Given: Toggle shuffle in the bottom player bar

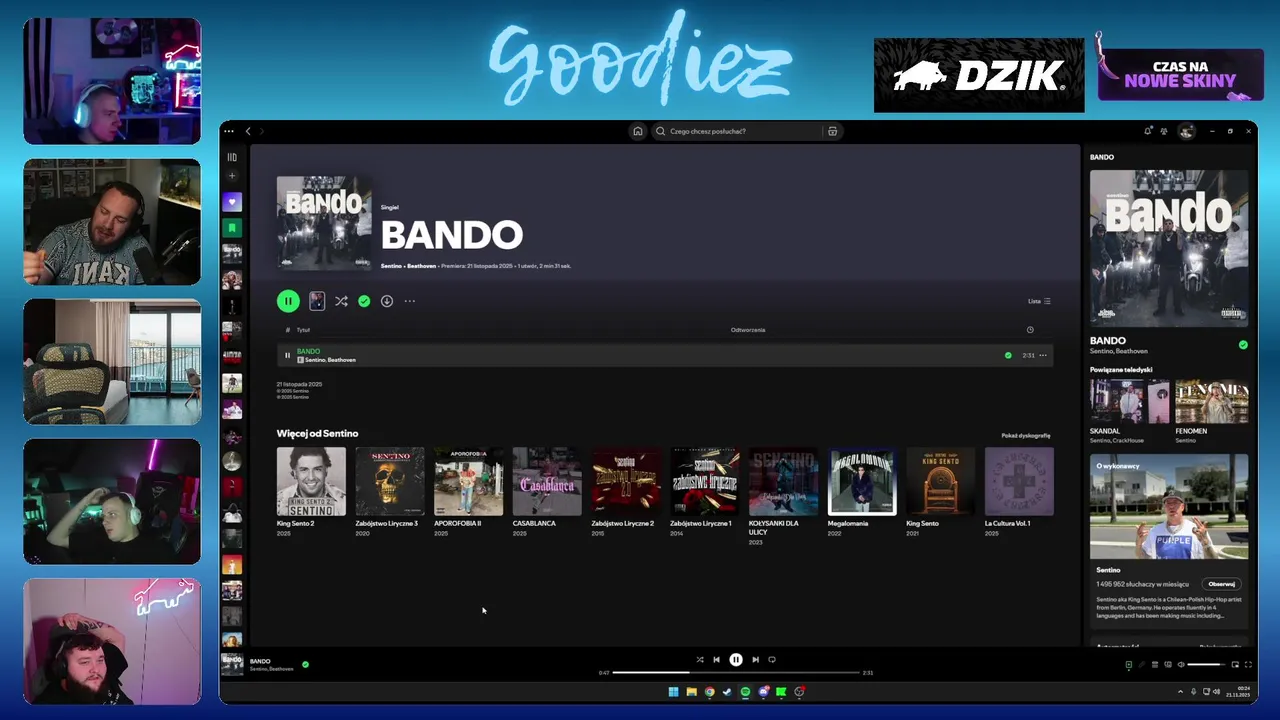Looking at the screenshot, I should (x=700, y=660).
